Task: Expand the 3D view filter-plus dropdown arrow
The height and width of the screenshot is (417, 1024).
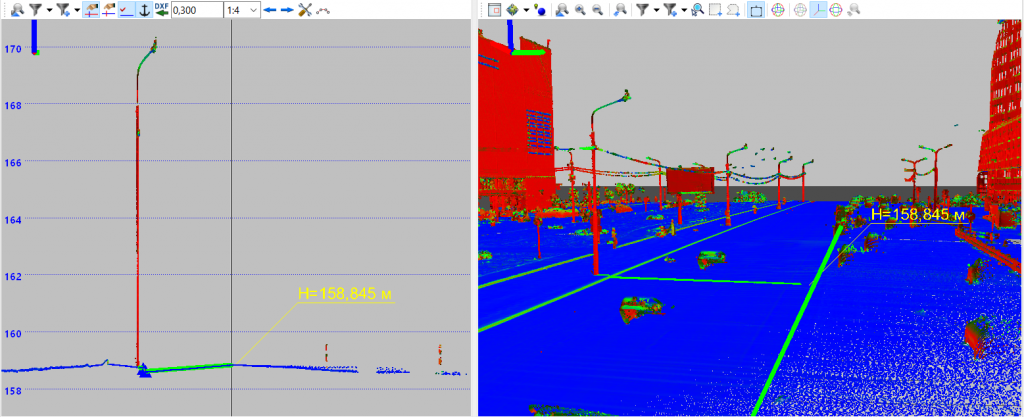Action: pos(684,10)
